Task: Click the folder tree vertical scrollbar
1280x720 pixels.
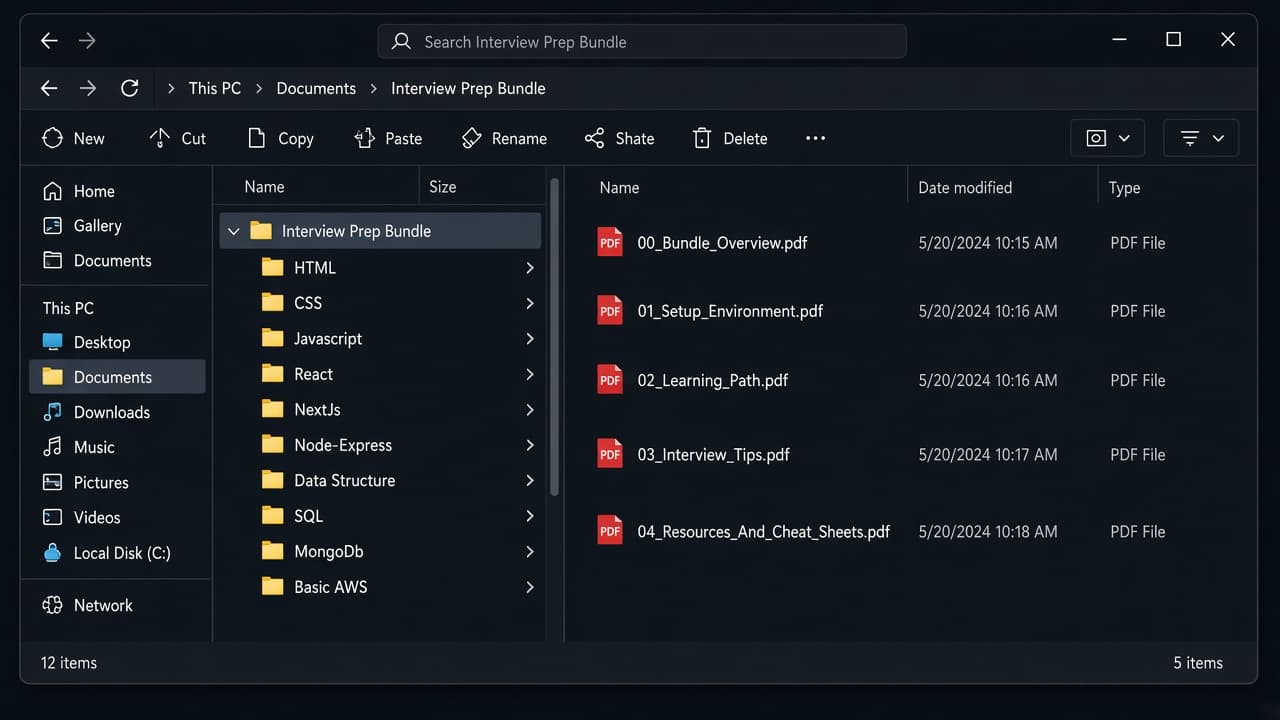Action: [x=554, y=337]
